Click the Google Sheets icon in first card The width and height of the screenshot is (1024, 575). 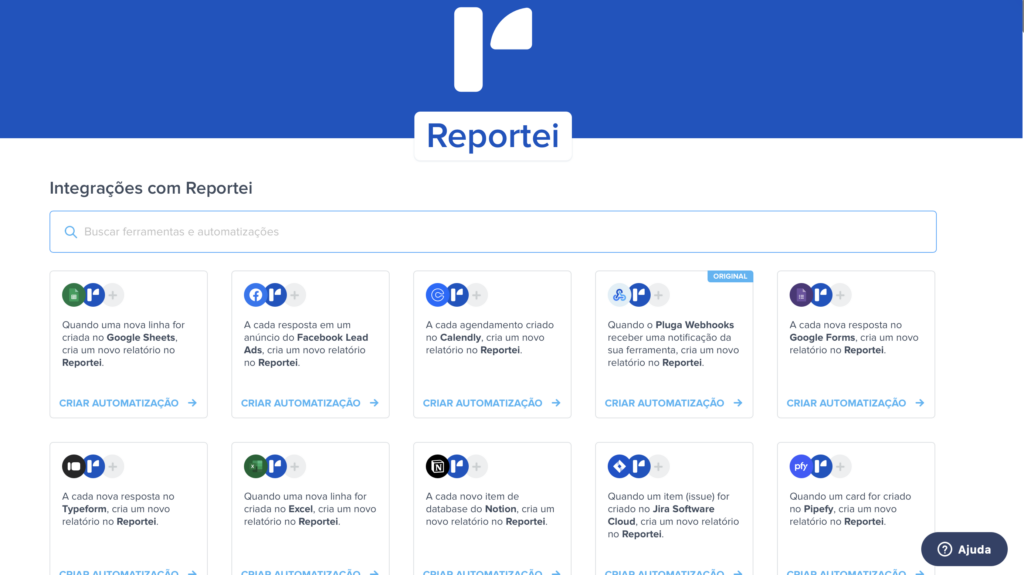(73, 295)
